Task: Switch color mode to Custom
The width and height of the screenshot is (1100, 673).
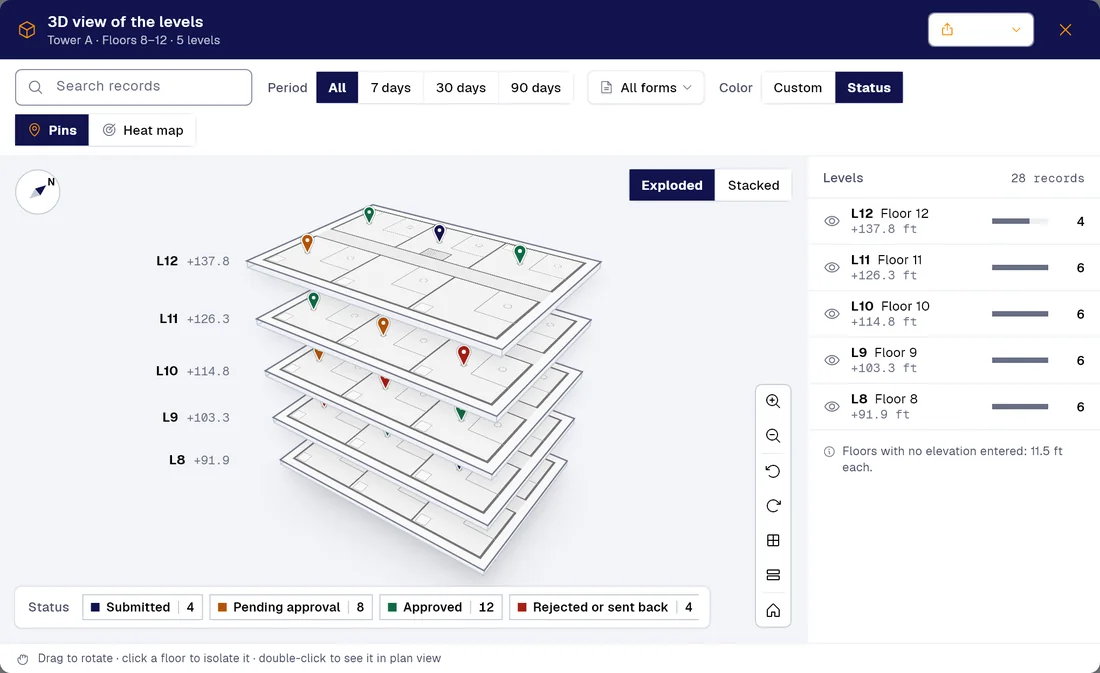Action: coord(798,88)
